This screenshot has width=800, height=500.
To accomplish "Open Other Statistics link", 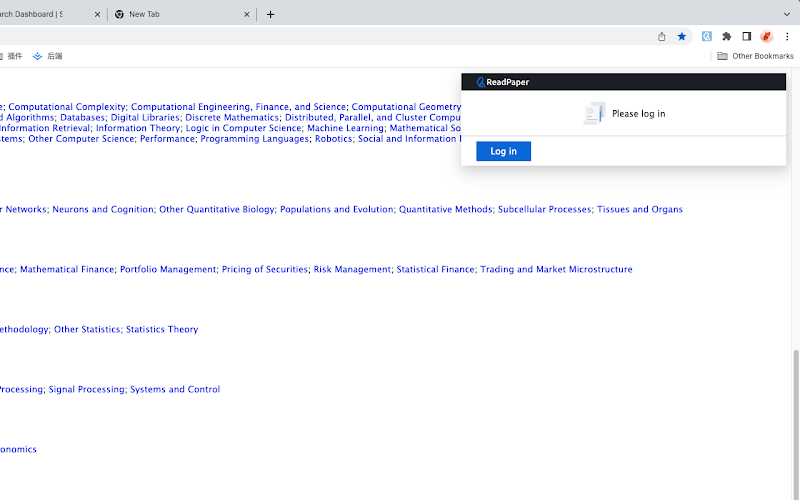I will [87, 330].
